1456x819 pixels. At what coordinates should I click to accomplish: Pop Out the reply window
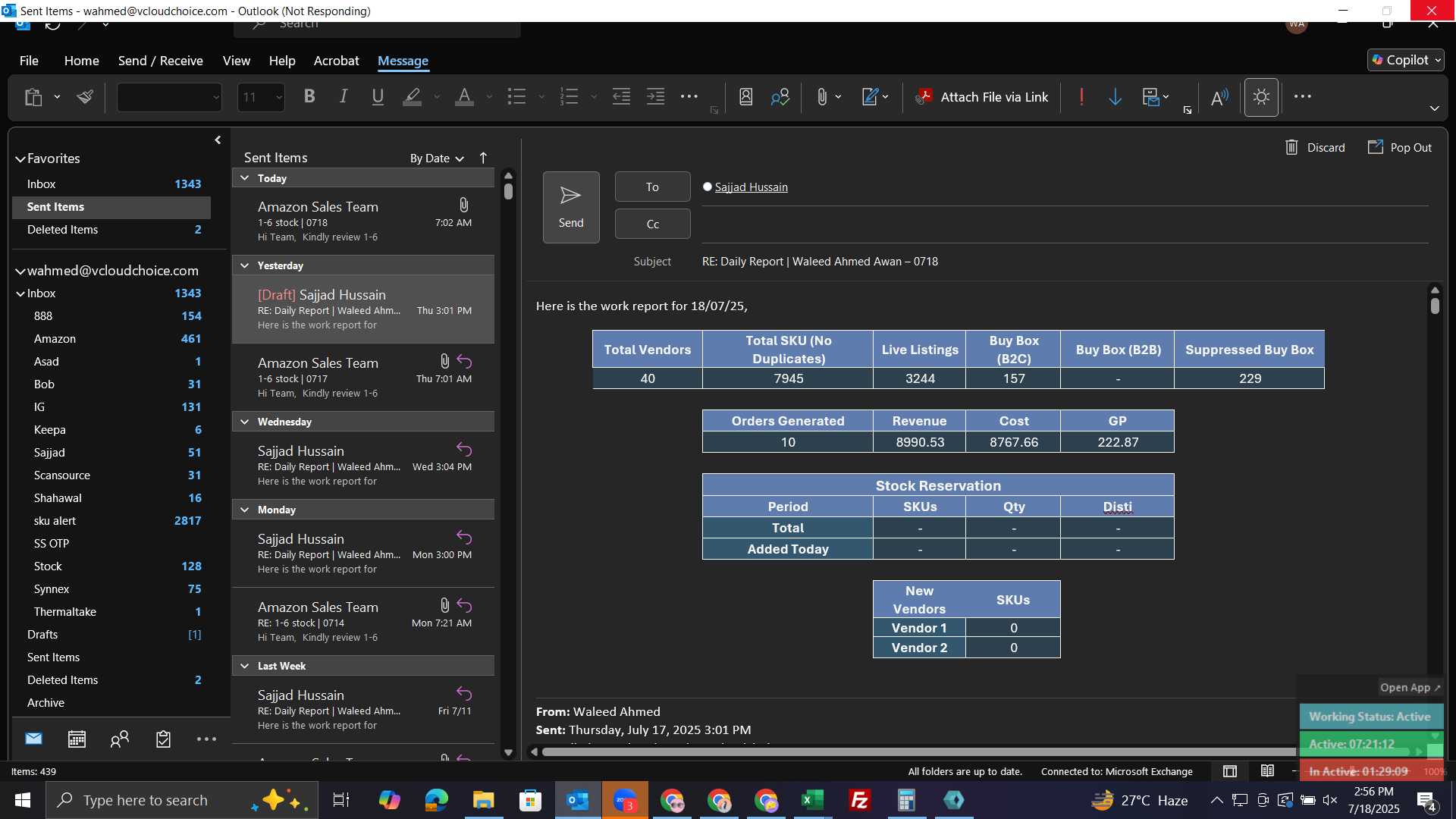[x=1399, y=147]
